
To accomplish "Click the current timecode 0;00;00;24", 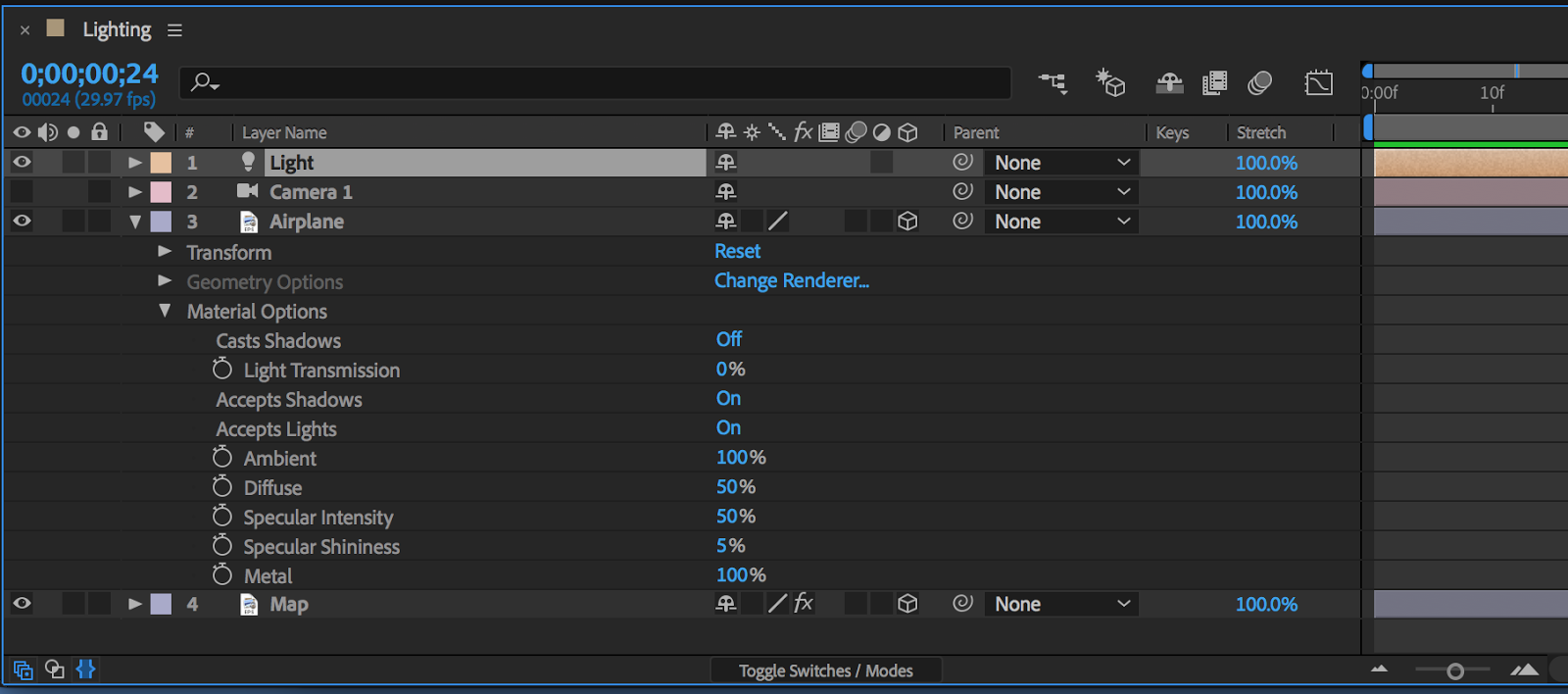I will click(89, 74).
